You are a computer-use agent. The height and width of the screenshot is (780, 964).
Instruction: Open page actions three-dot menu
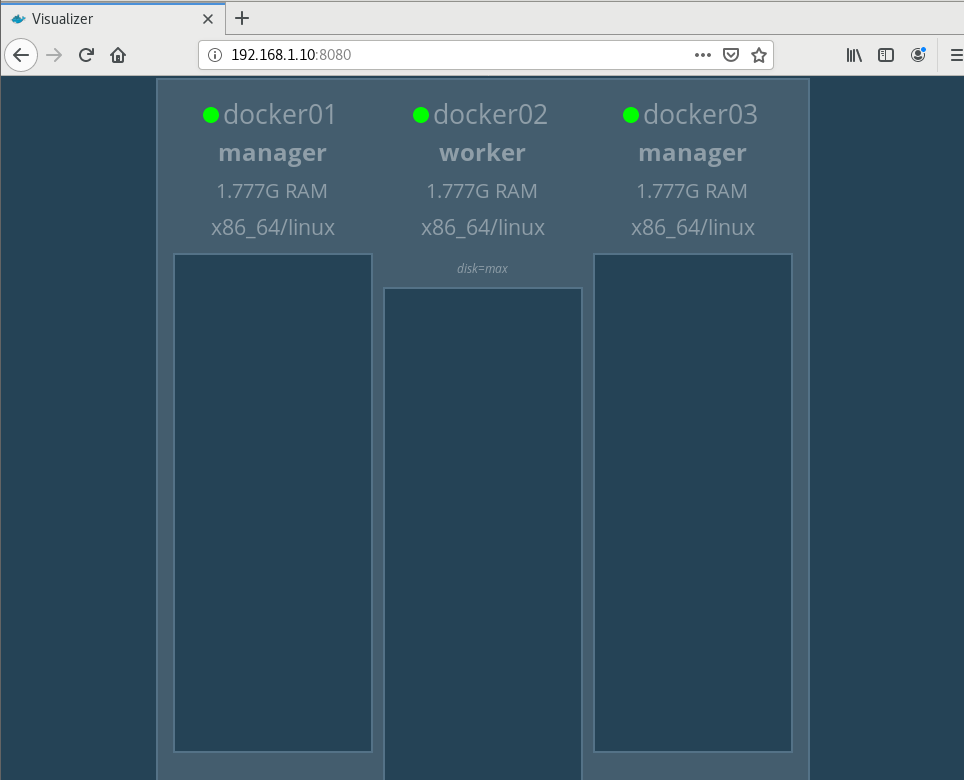click(x=703, y=55)
